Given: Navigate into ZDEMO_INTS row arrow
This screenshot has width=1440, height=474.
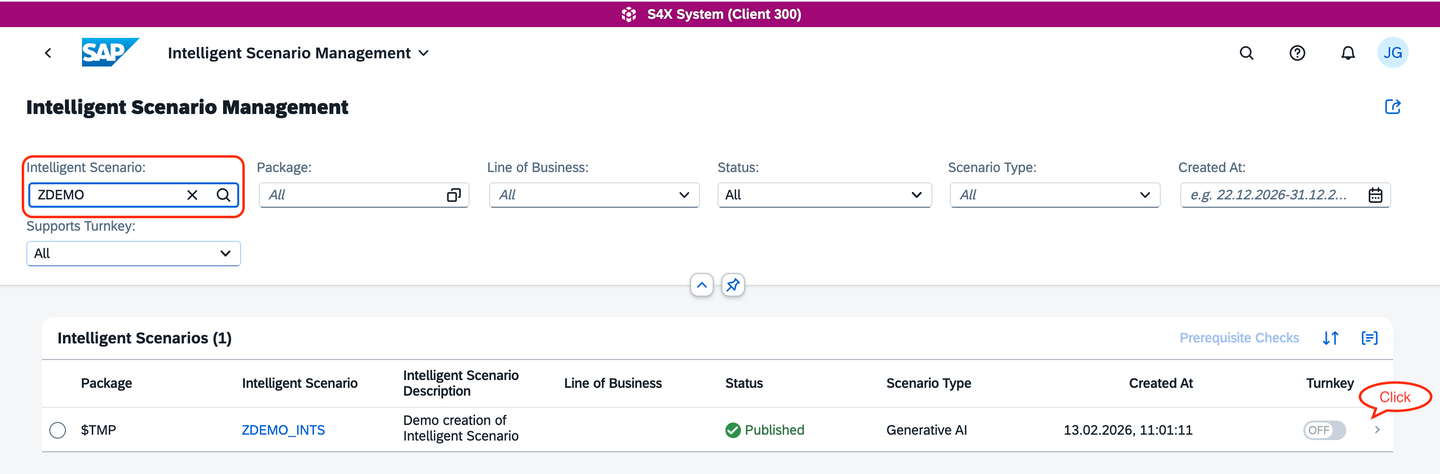Looking at the screenshot, I should click(1377, 430).
